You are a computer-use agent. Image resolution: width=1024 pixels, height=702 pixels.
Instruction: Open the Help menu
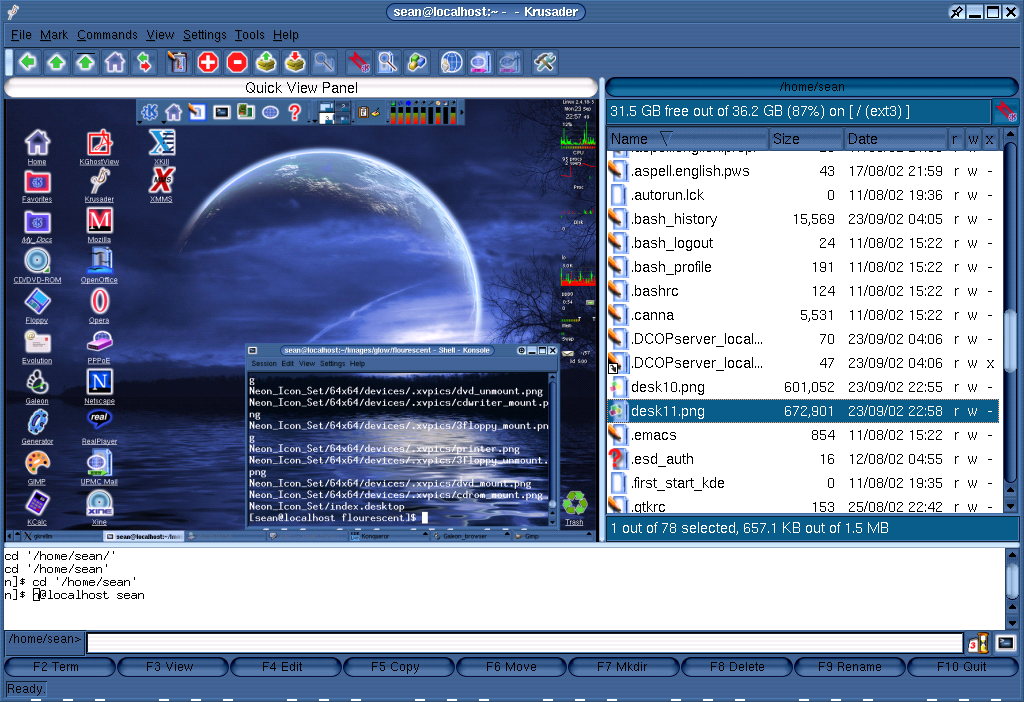tap(285, 35)
